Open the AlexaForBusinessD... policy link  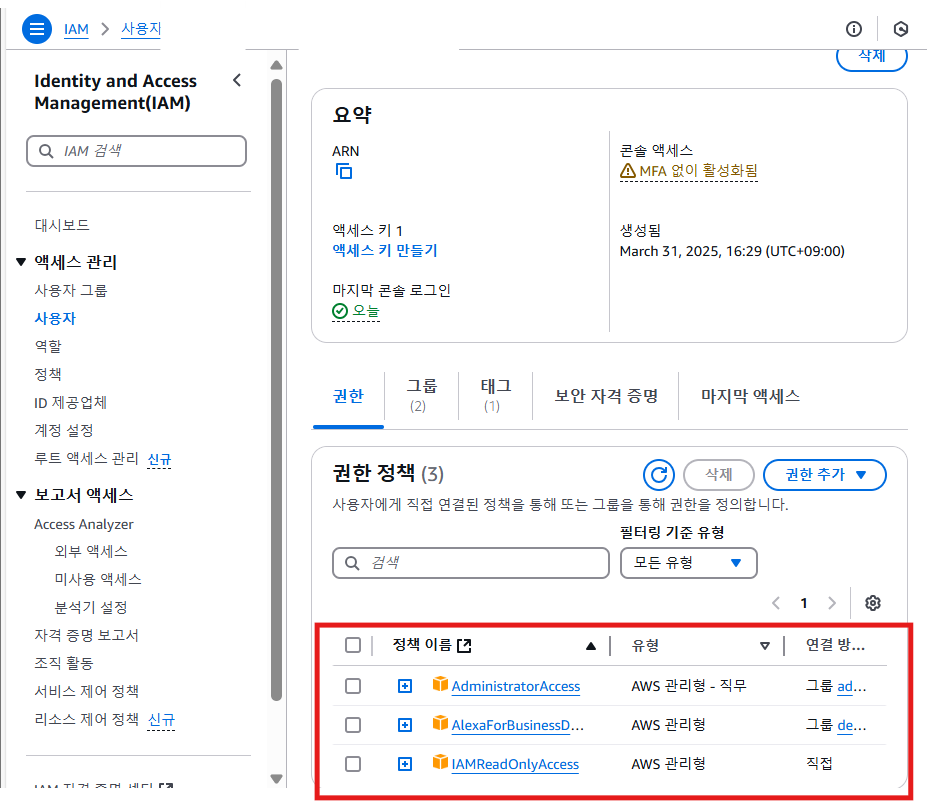click(x=517, y=725)
